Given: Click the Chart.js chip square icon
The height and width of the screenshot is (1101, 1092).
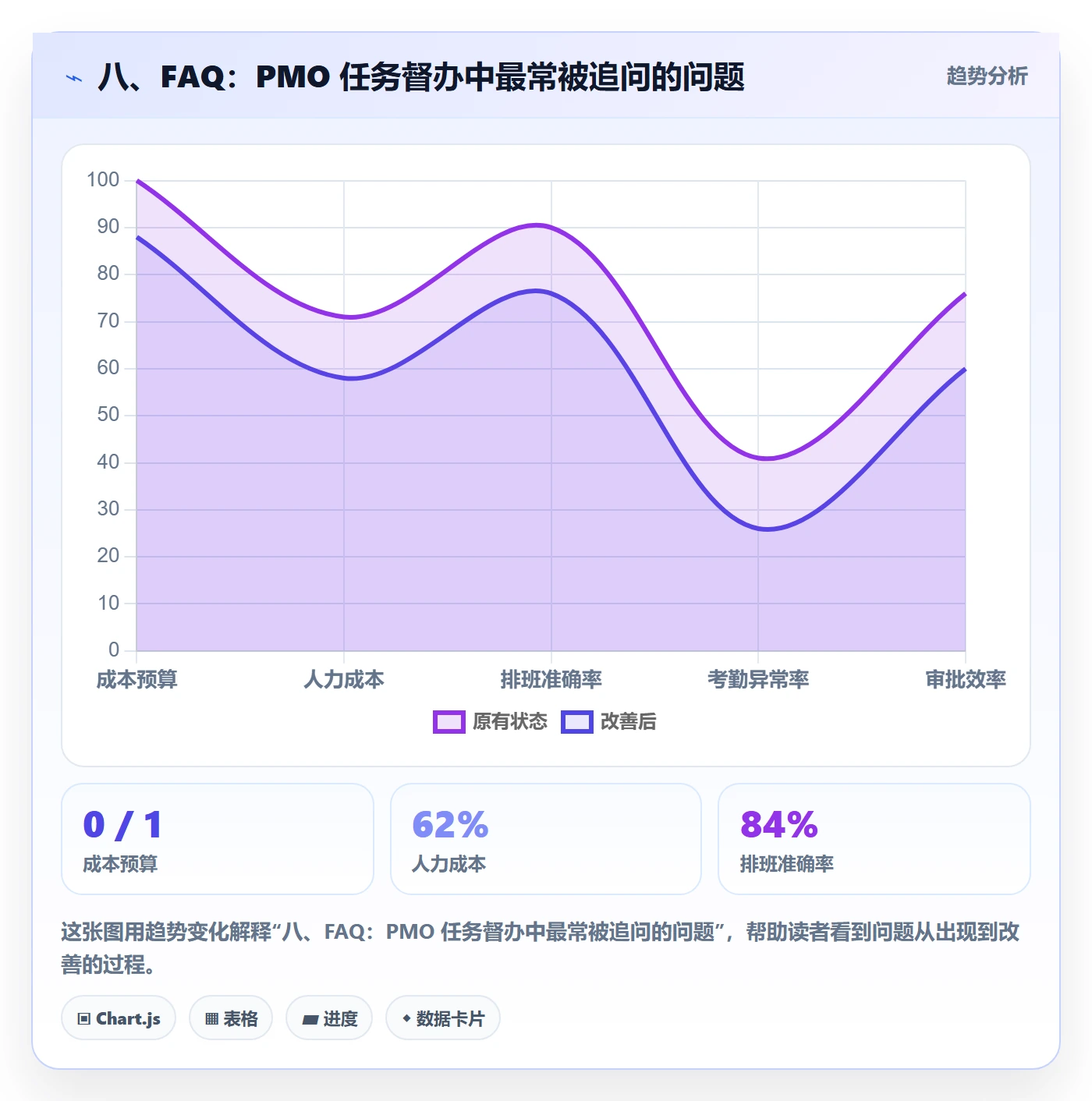Looking at the screenshot, I should [84, 1019].
